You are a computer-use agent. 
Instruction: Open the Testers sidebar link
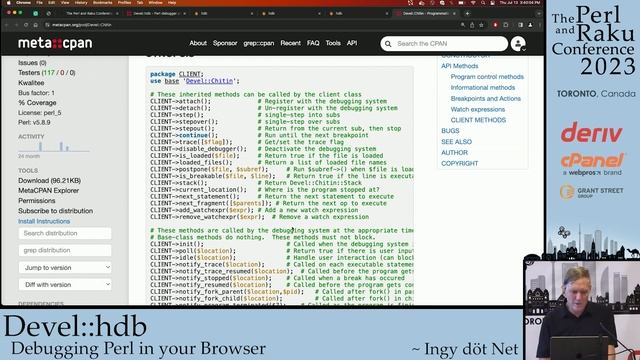pyautogui.click(x=47, y=73)
